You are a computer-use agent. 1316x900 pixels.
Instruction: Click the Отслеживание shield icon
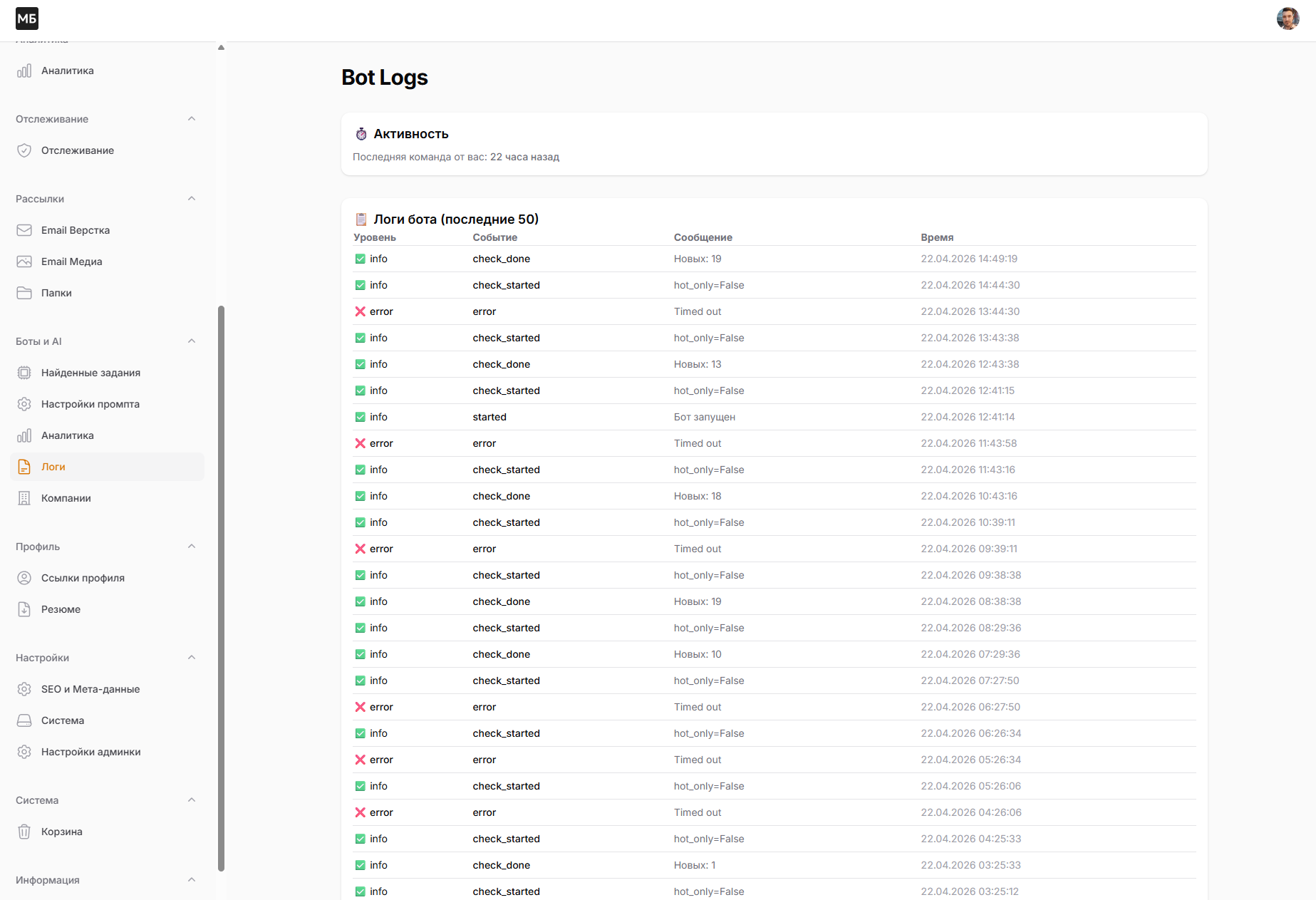(x=24, y=150)
